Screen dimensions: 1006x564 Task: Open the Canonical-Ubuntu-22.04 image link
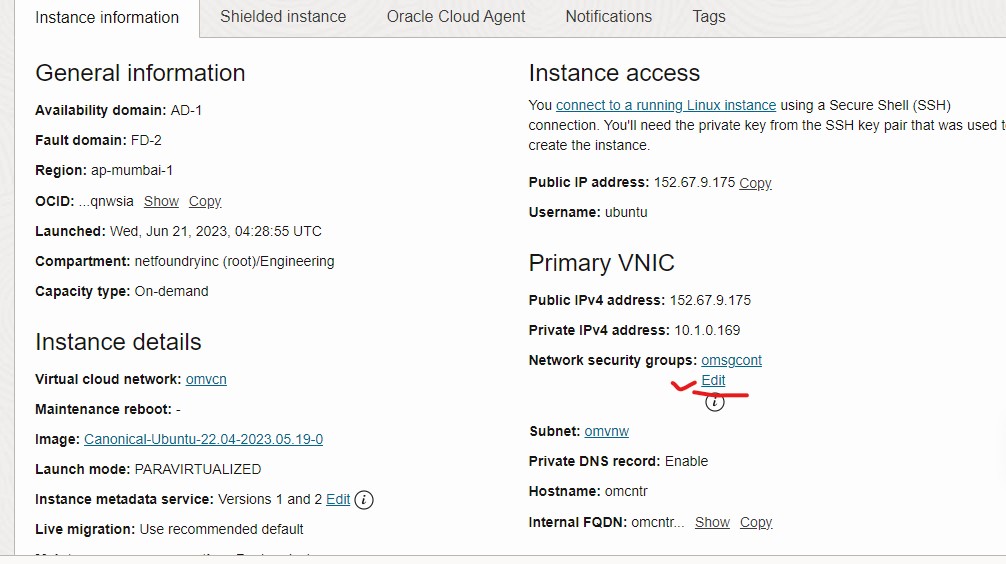click(x=203, y=439)
